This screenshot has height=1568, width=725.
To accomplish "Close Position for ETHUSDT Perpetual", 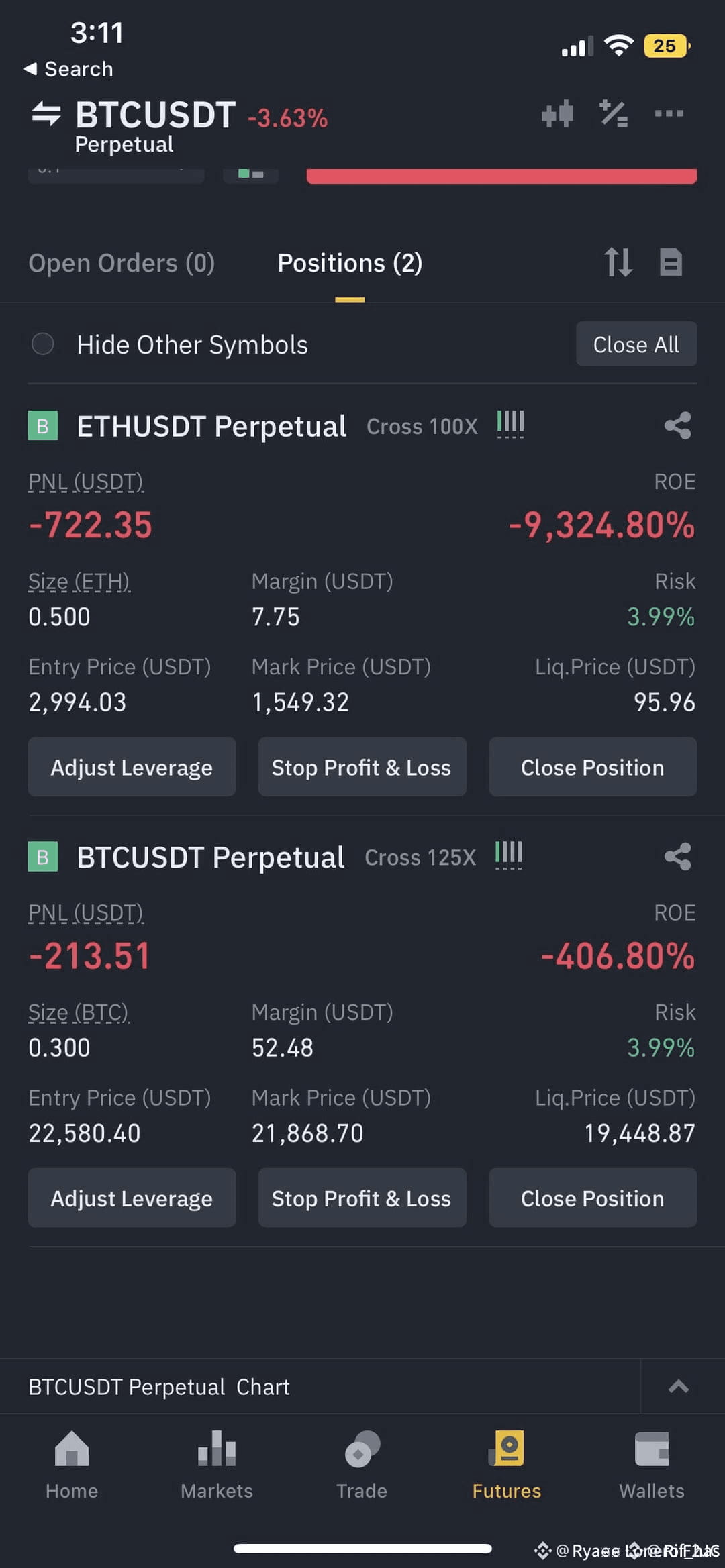I will (x=592, y=767).
